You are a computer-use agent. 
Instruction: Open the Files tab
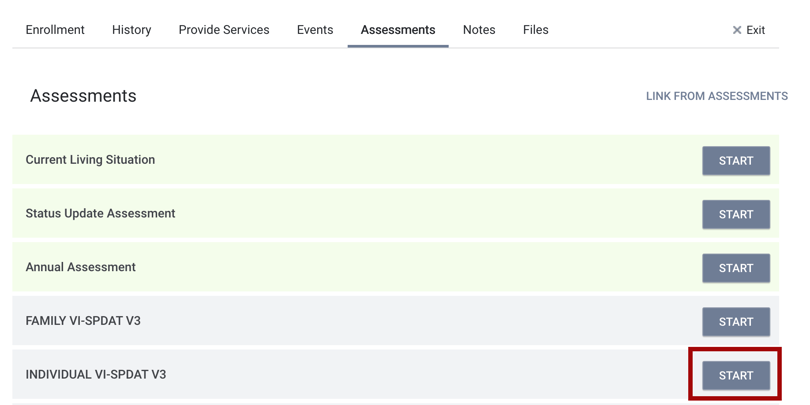(535, 30)
